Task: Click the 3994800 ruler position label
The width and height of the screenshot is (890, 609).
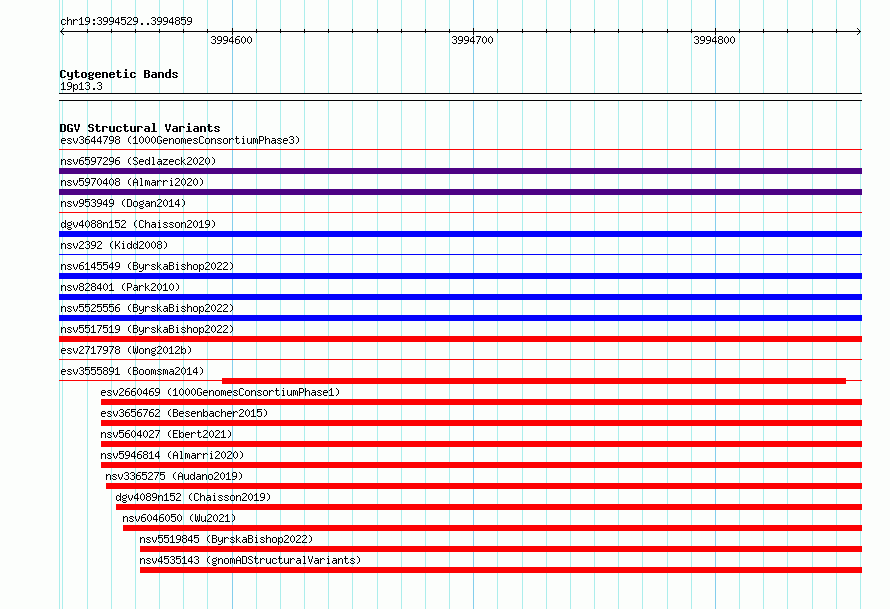Action: (714, 40)
